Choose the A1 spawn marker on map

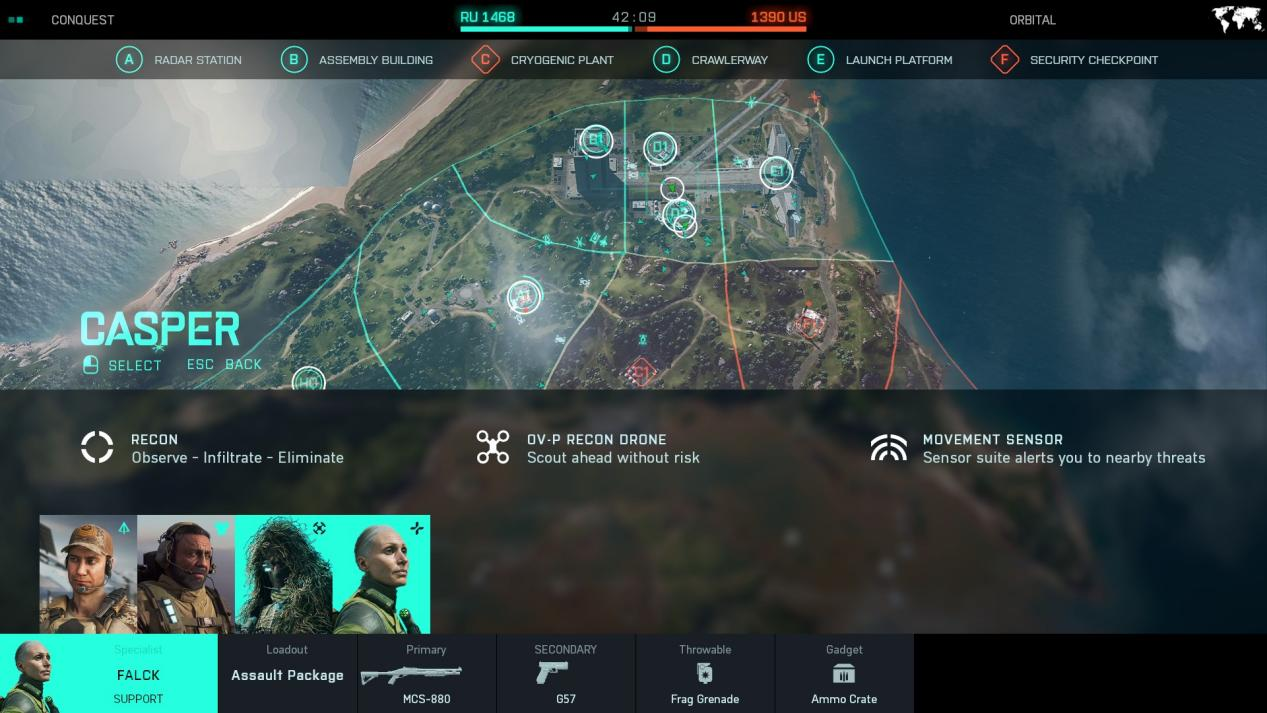pyautogui.click(x=523, y=295)
